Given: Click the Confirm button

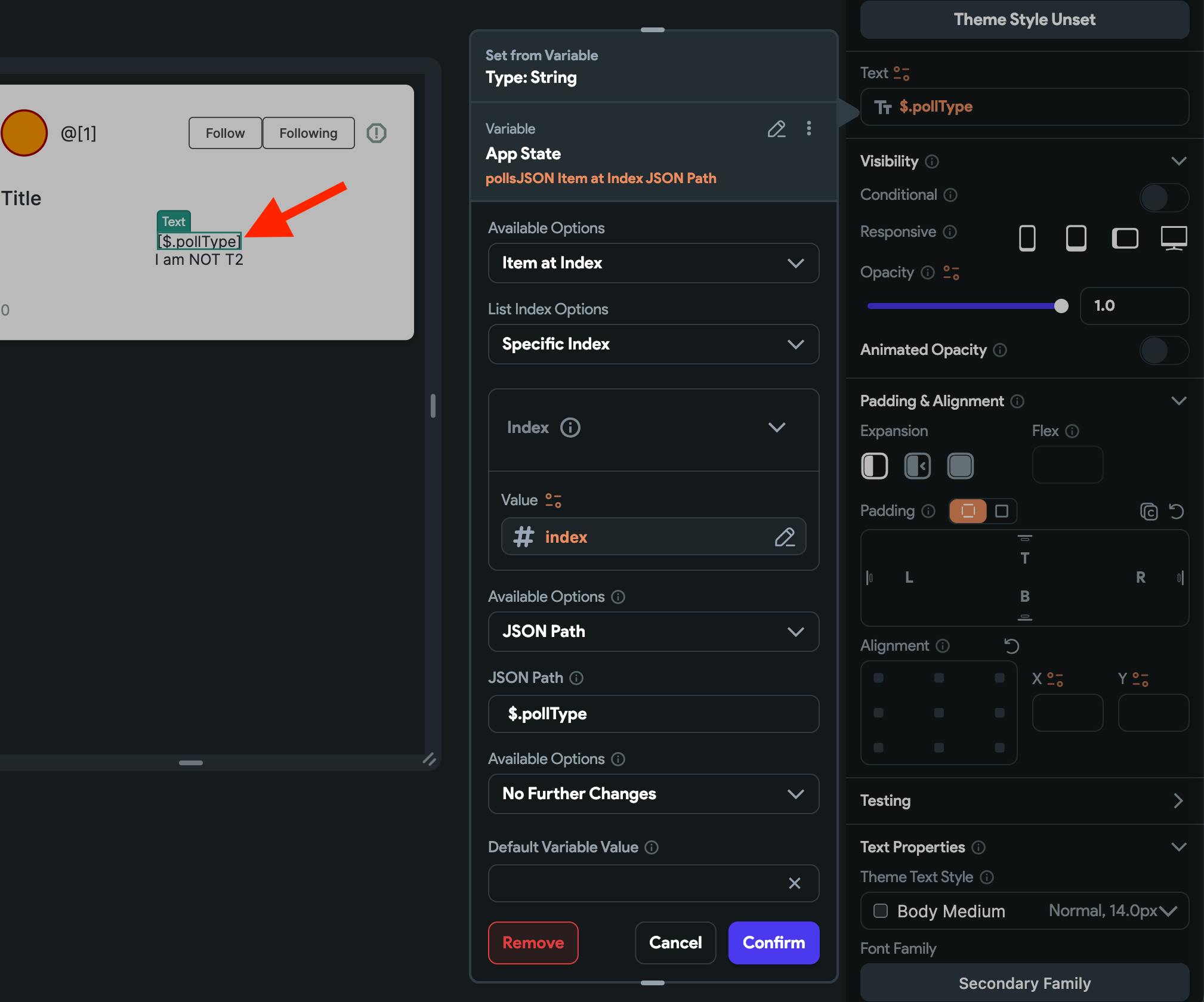Looking at the screenshot, I should 773,942.
